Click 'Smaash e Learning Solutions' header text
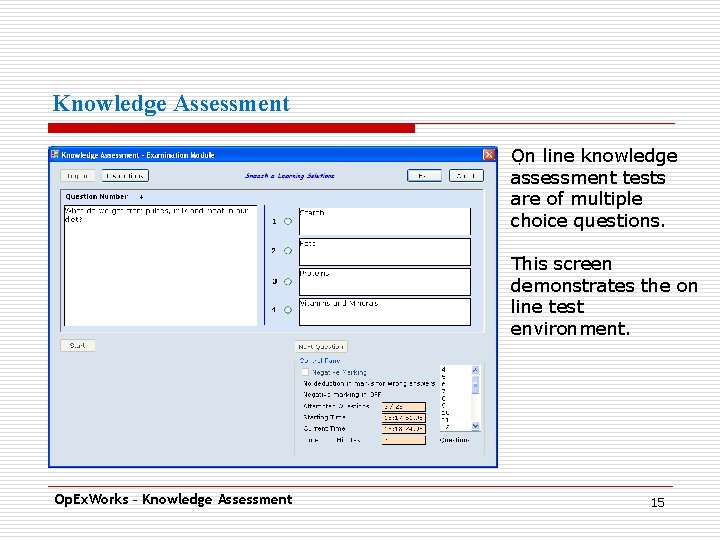 coord(290,175)
